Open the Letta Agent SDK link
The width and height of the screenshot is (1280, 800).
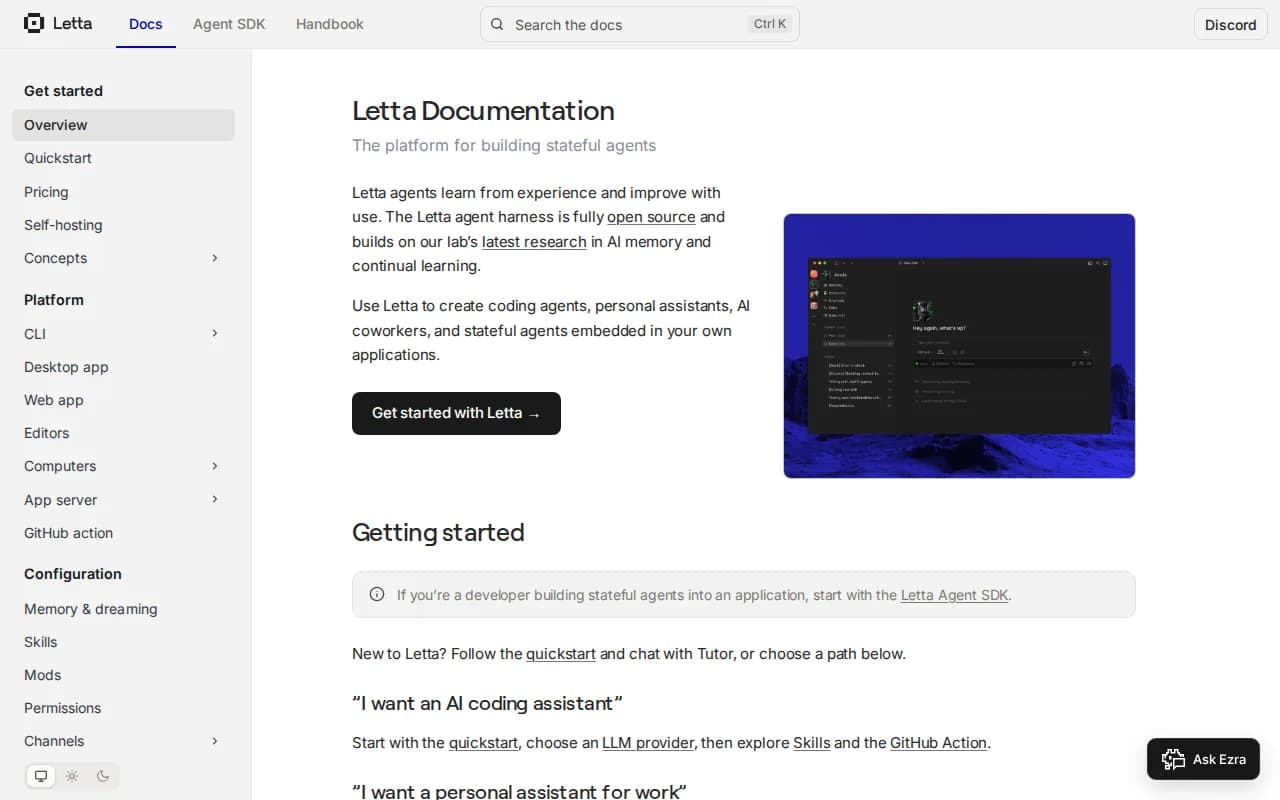point(955,595)
